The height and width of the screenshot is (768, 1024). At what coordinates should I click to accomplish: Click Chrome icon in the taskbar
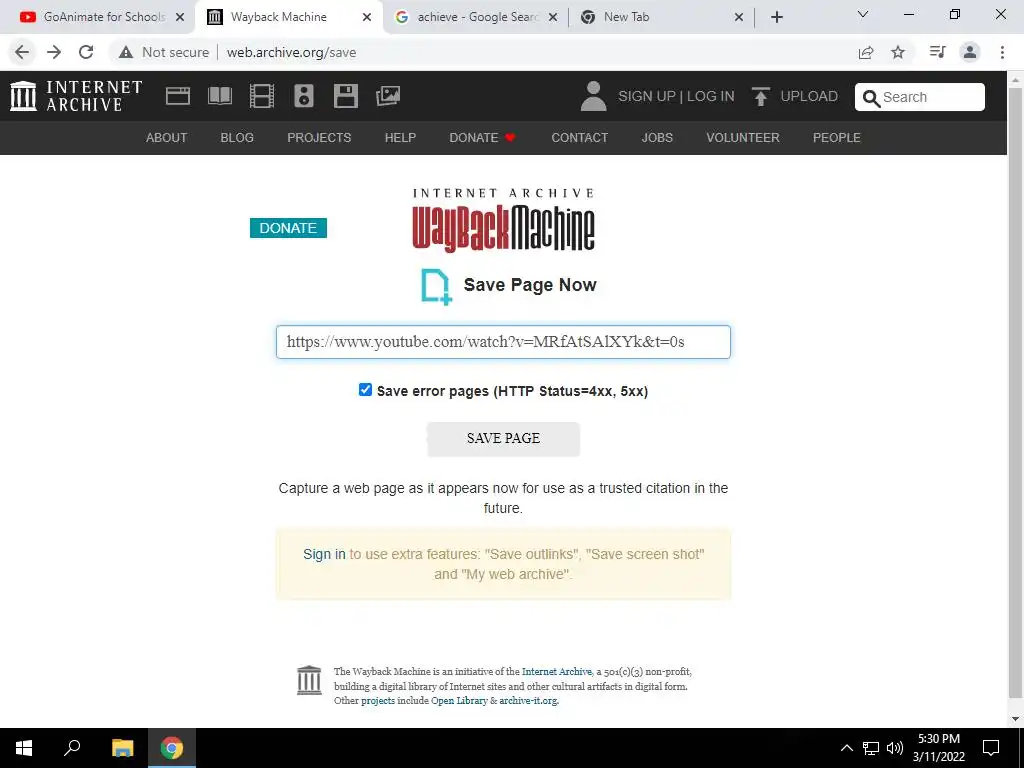pyautogui.click(x=172, y=748)
